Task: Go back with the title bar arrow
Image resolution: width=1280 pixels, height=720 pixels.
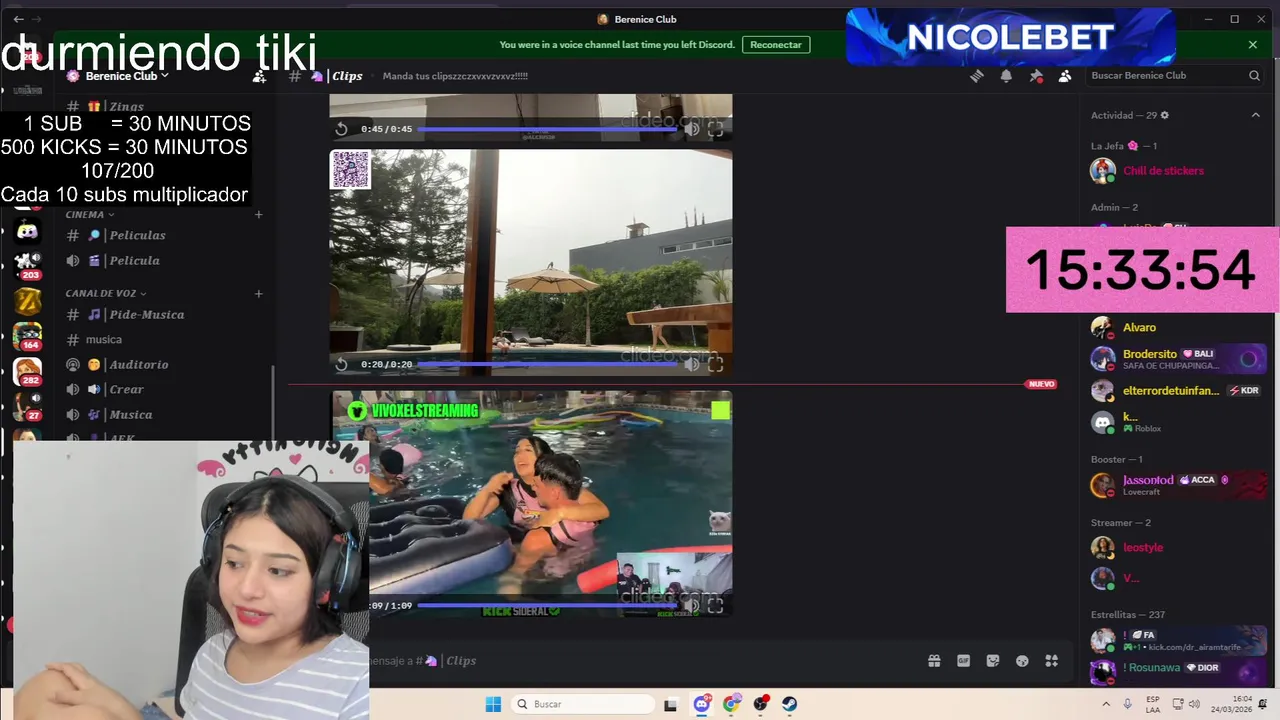Action: tap(18, 19)
